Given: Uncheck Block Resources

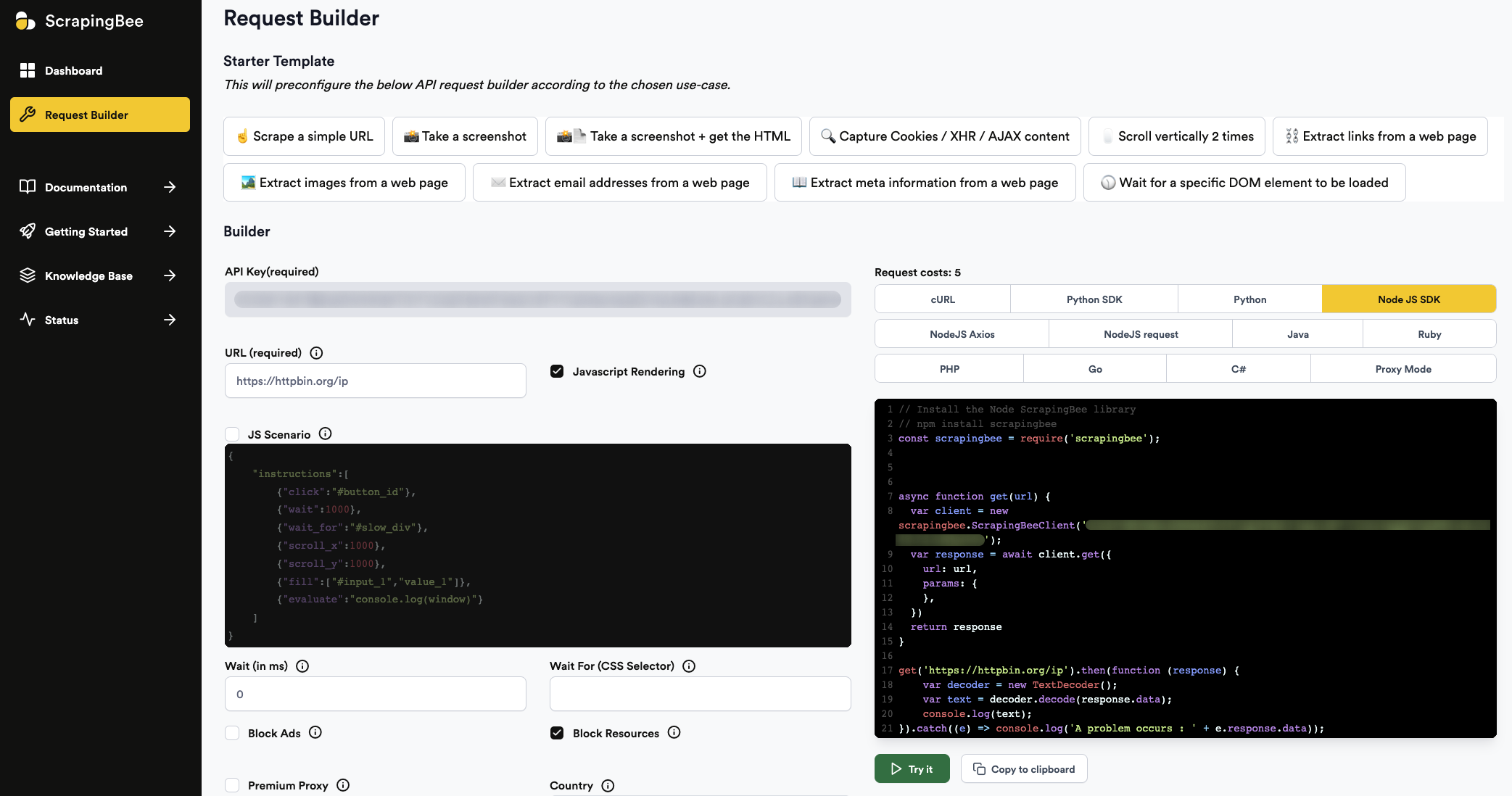Looking at the screenshot, I should click(x=557, y=733).
